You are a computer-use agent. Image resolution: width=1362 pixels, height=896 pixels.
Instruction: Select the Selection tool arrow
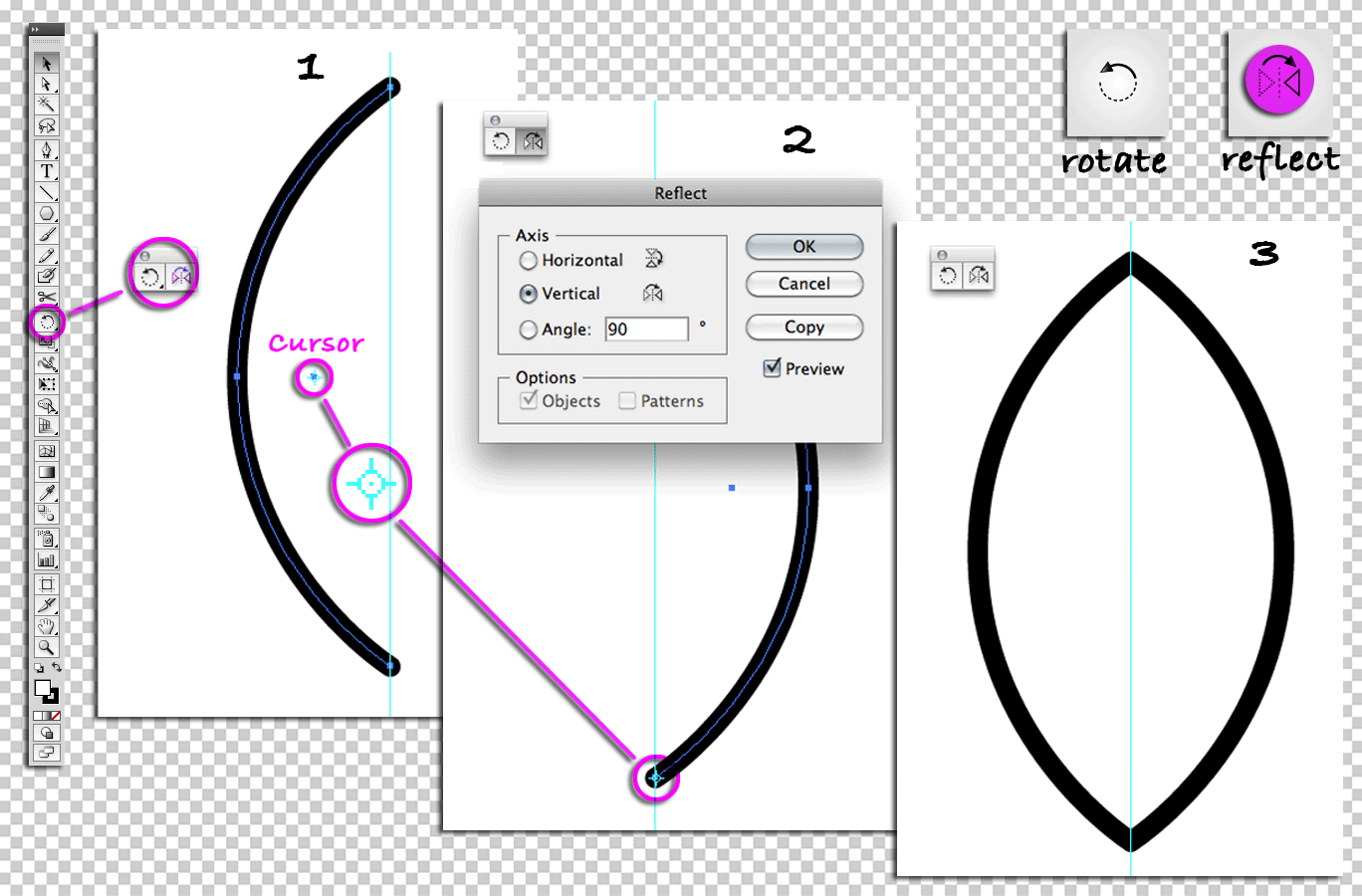[x=46, y=65]
